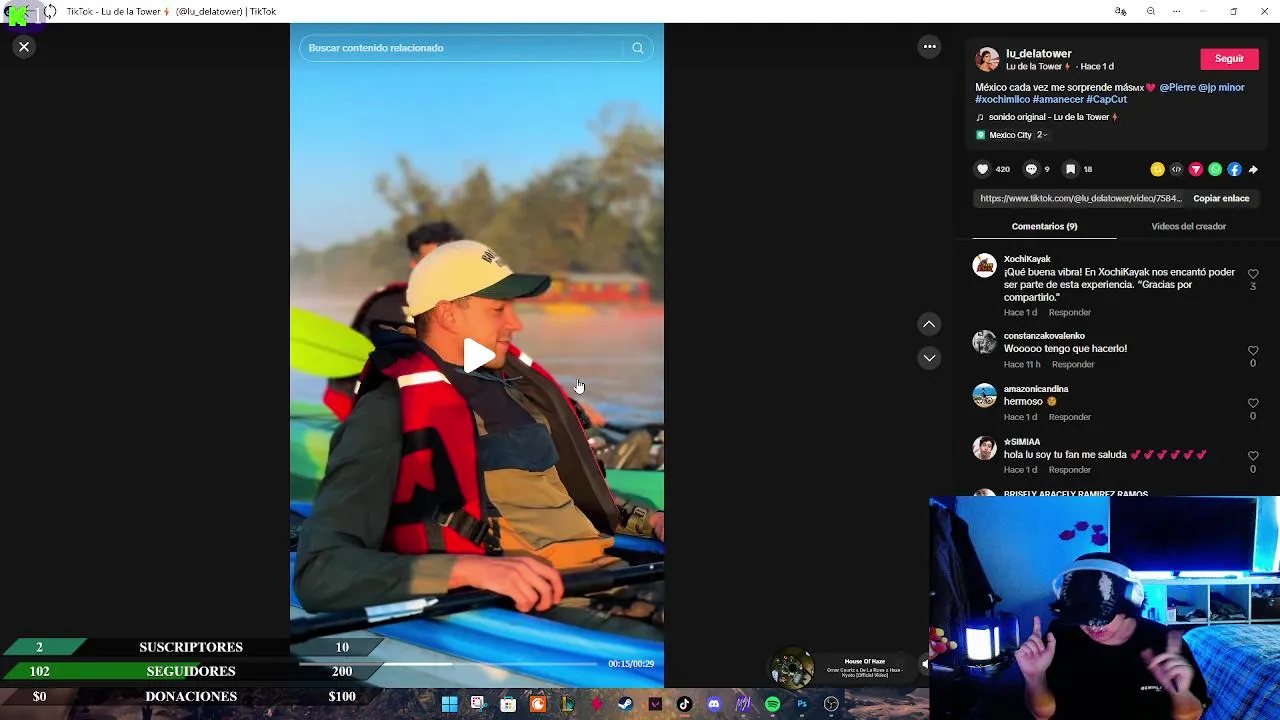Open Steam from taskbar
This screenshot has height=720, width=1280.
tap(625, 704)
